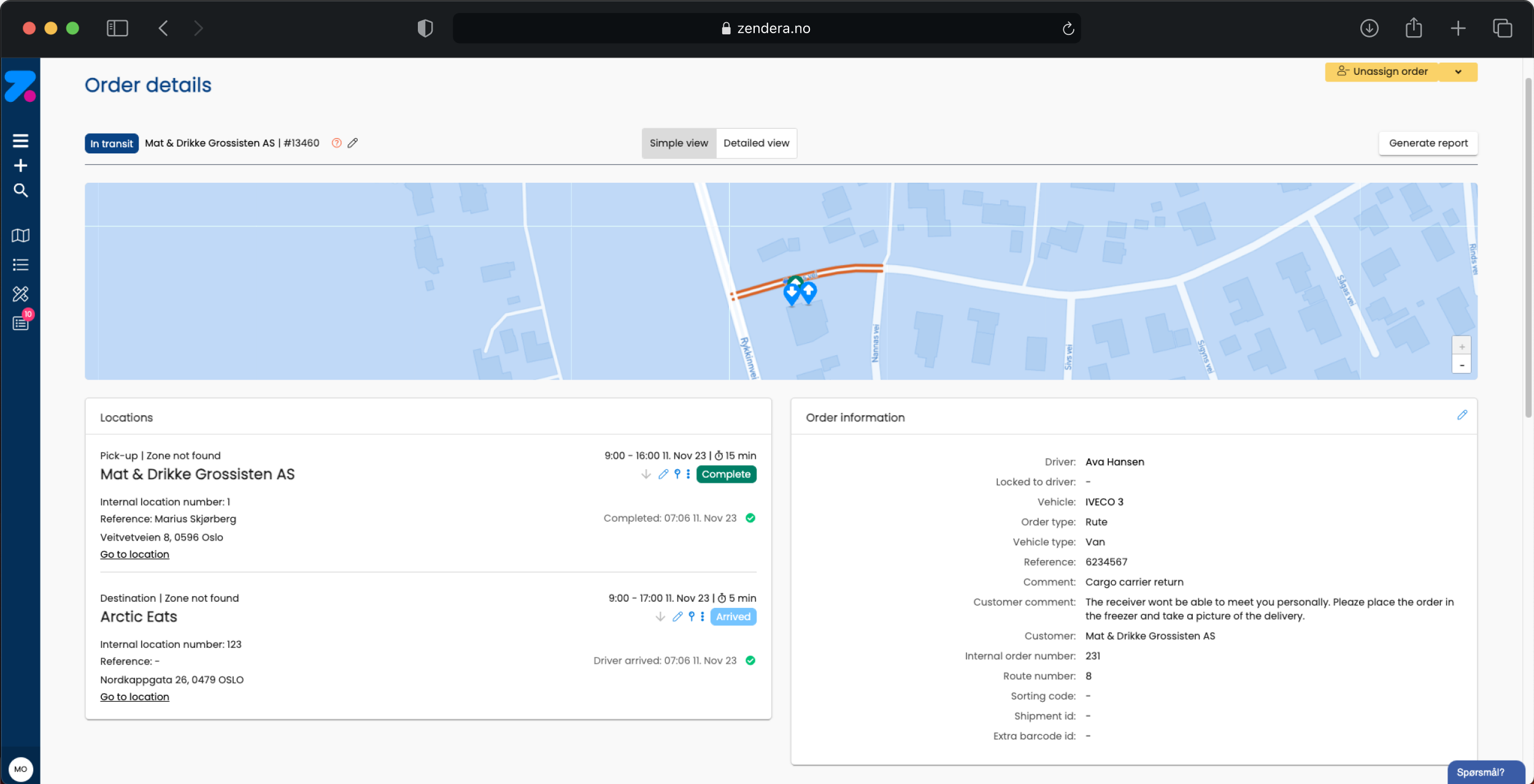Open the list icon with notification badge
Viewport: 1534px width, 784px height.
[20, 323]
